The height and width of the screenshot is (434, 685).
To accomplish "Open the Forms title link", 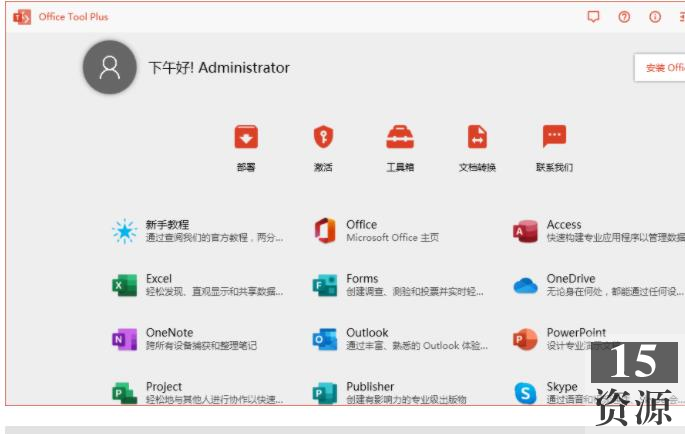I will click(362, 279).
